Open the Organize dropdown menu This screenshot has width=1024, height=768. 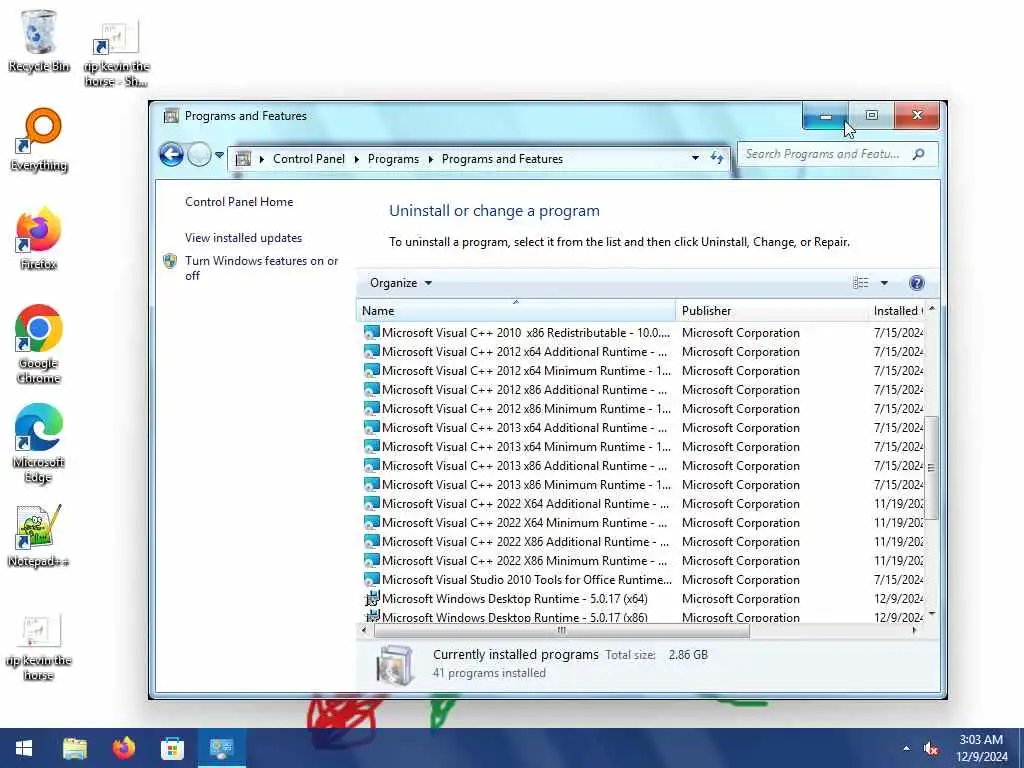coord(400,283)
